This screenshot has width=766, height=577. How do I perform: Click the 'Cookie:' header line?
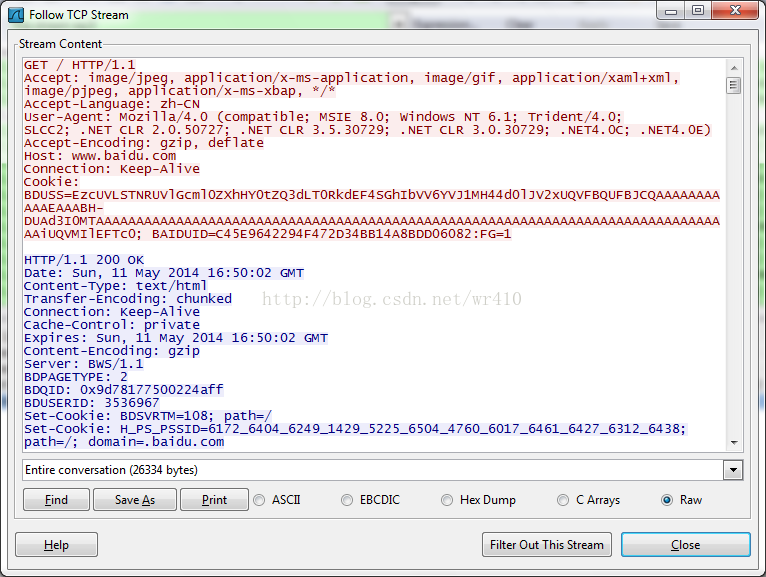[51, 182]
